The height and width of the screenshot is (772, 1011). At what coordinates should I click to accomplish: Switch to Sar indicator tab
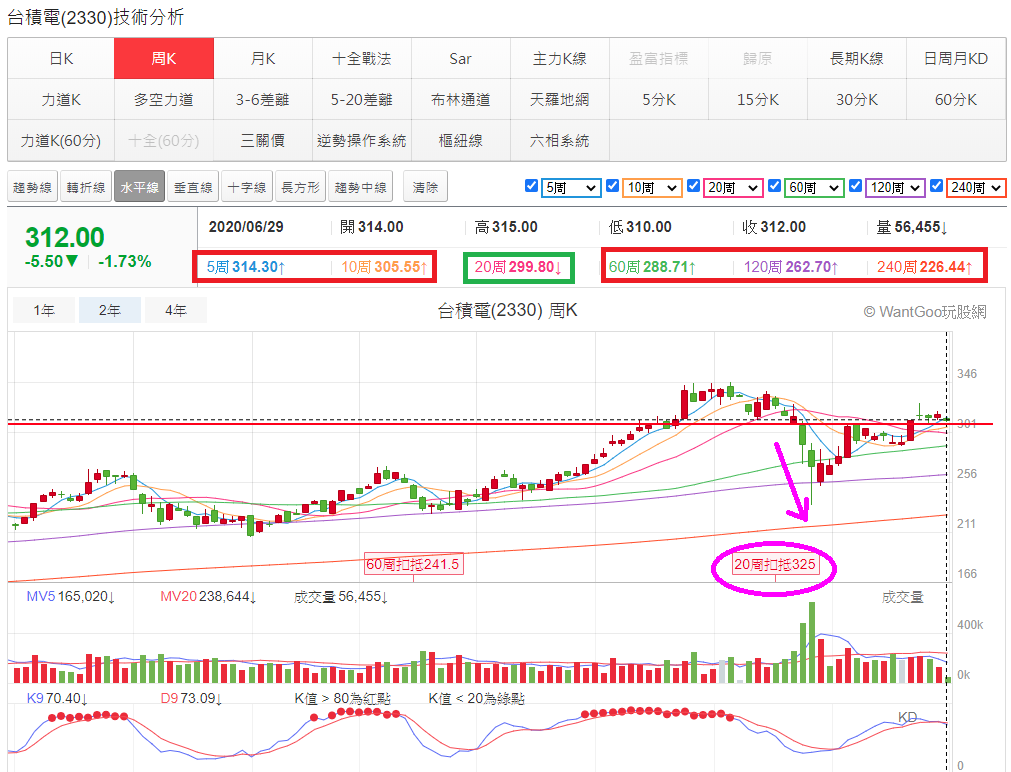point(460,59)
